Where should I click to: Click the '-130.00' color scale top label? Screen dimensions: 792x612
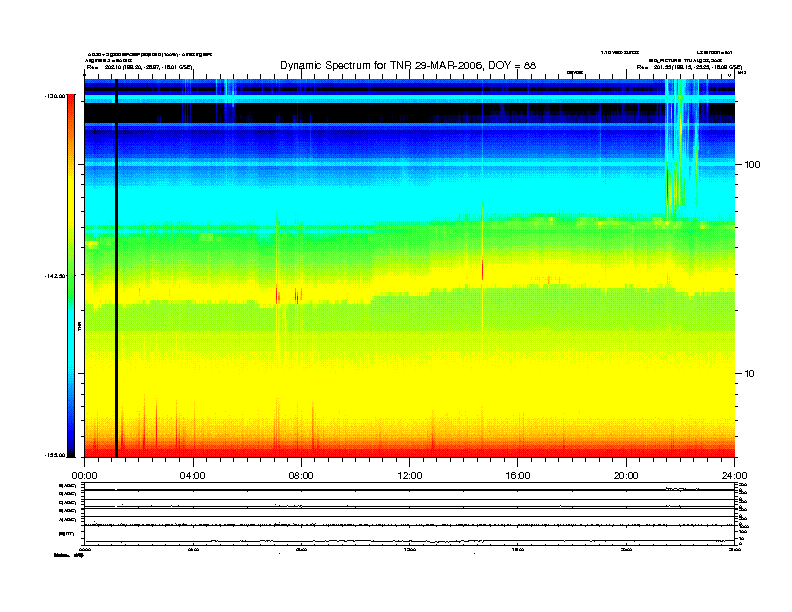click(x=55, y=96)
